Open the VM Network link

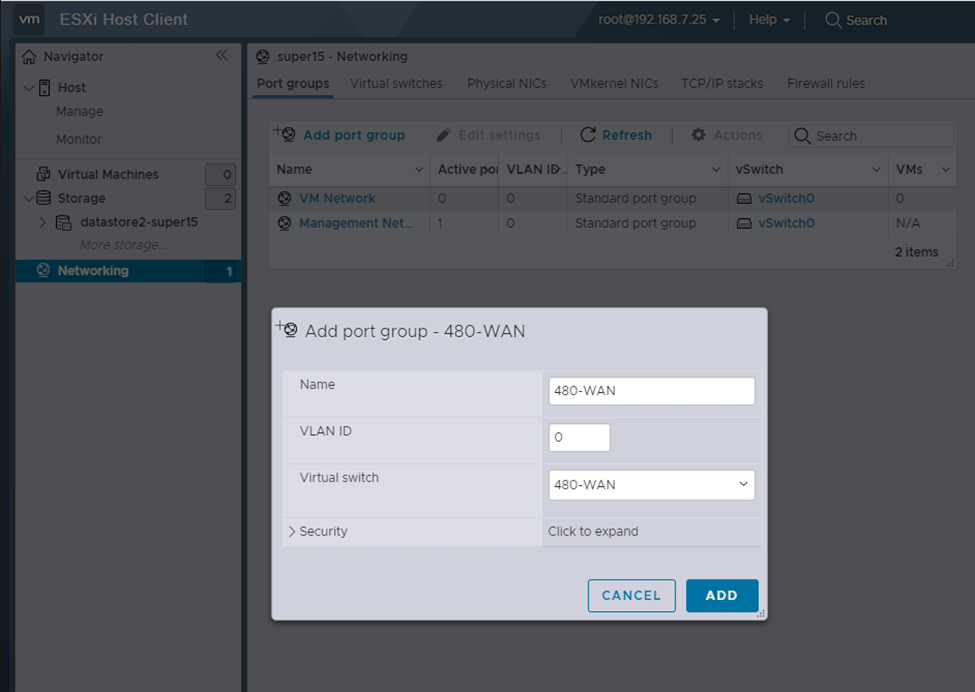tap(337, 198)
